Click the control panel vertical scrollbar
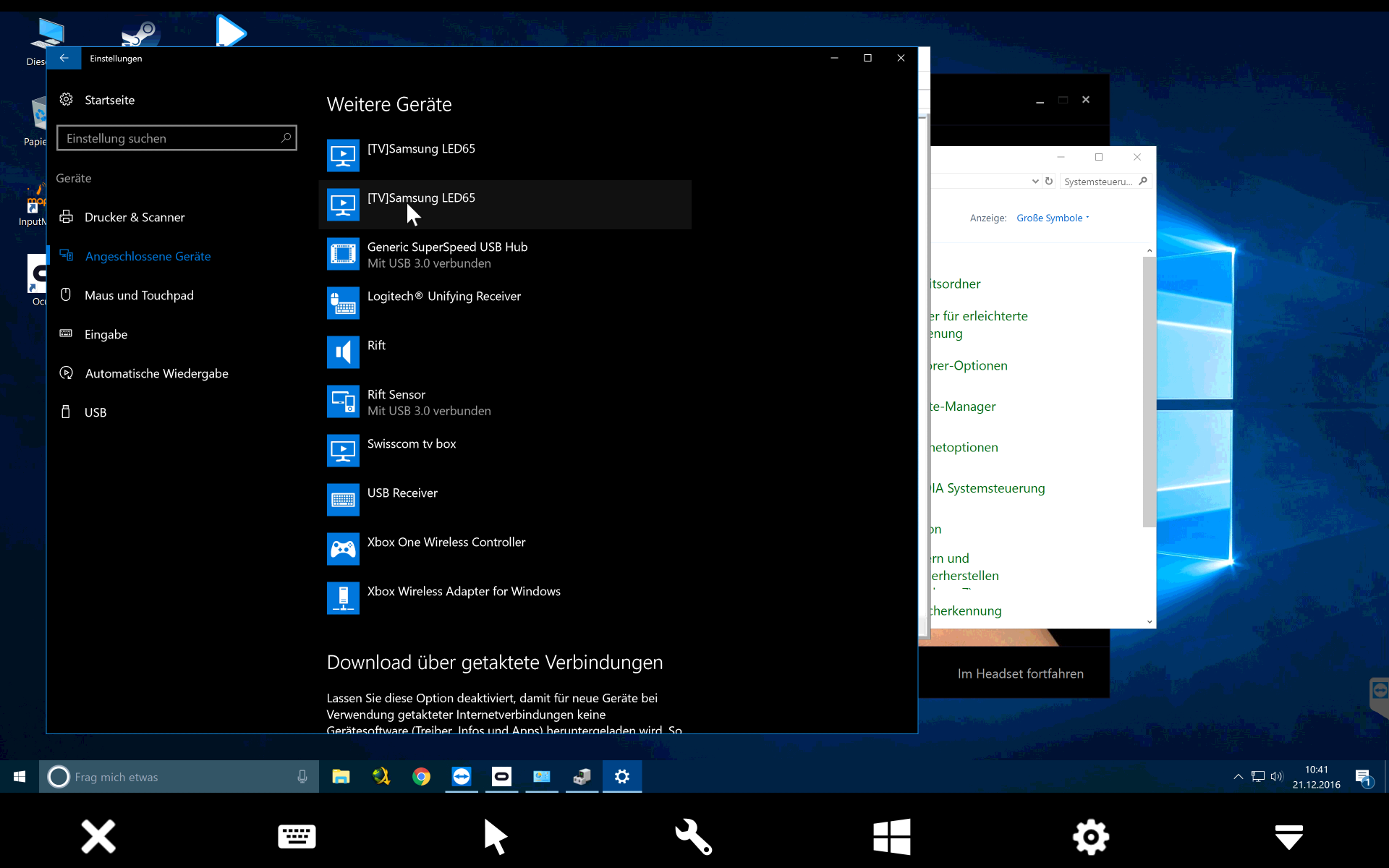Image resolution: width=1389 pixels, height=868 pixels. [1149, 391]
